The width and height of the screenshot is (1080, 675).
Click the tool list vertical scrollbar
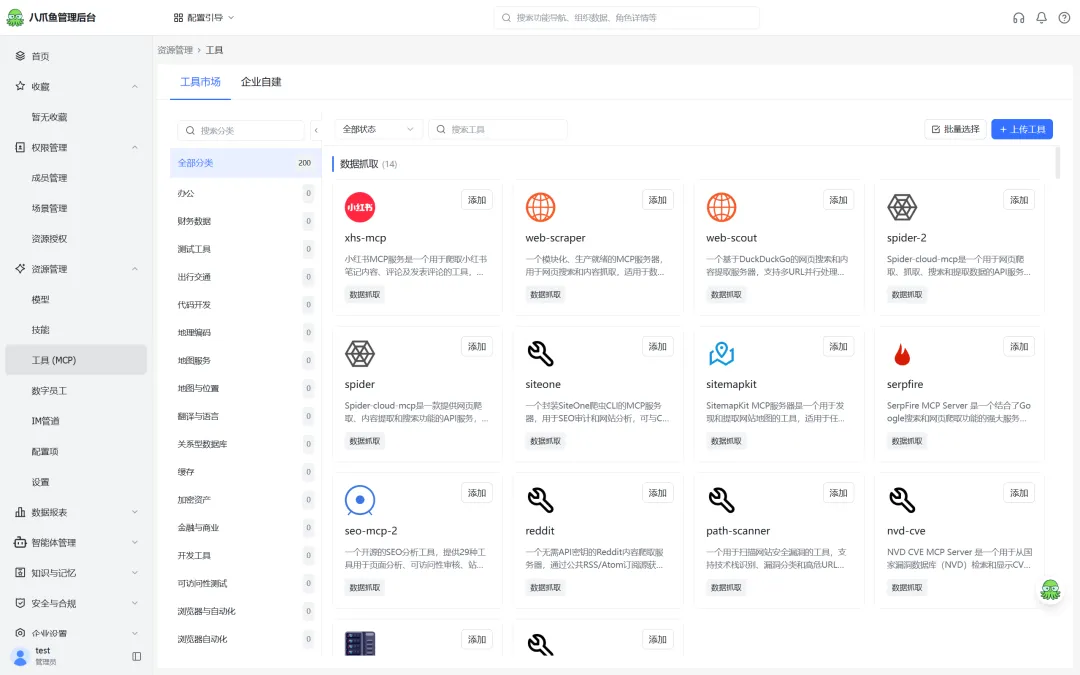1057,162
